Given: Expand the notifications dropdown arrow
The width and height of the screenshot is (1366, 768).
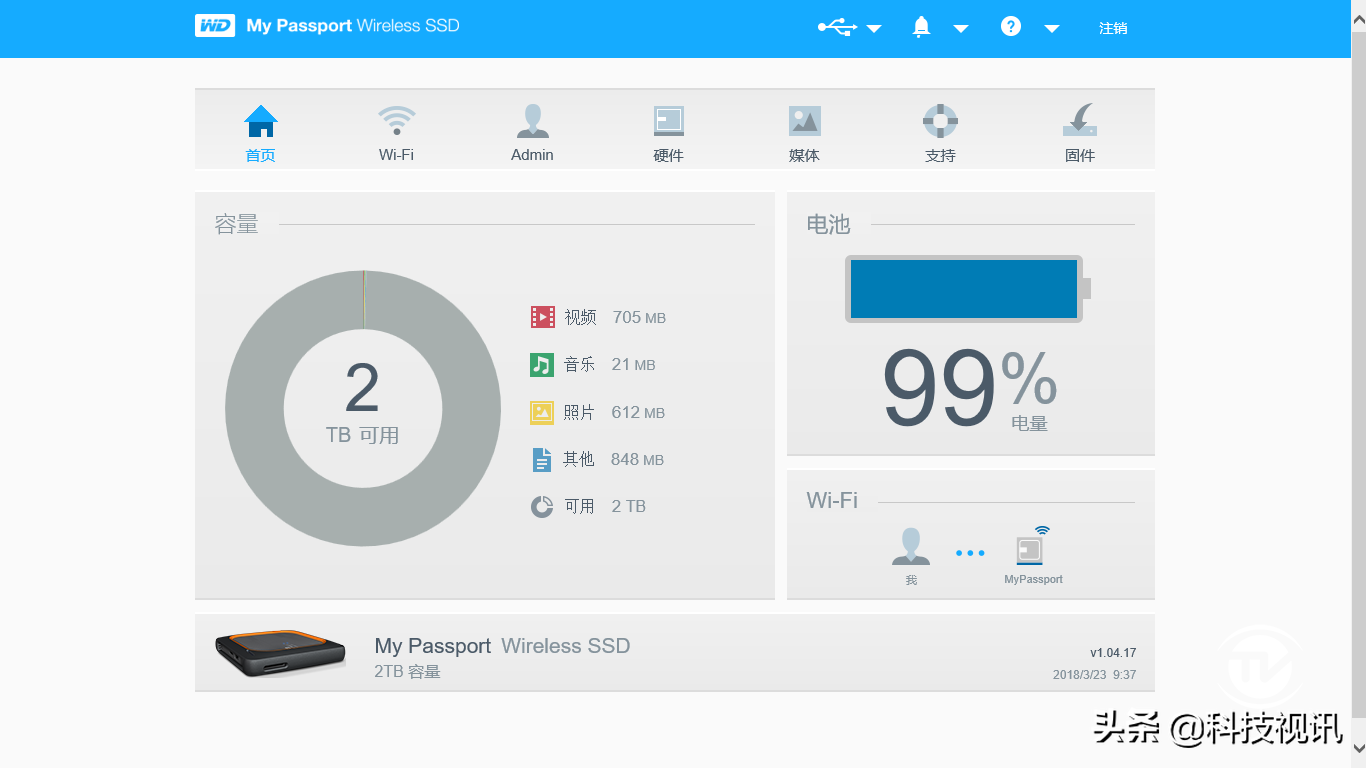Looking at the screenshot, I should tap(961, 29).
